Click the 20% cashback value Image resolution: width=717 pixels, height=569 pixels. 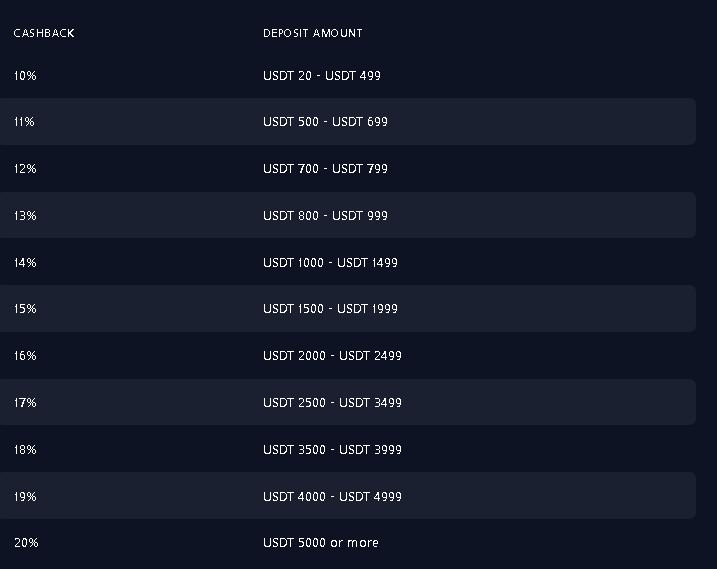26,543
